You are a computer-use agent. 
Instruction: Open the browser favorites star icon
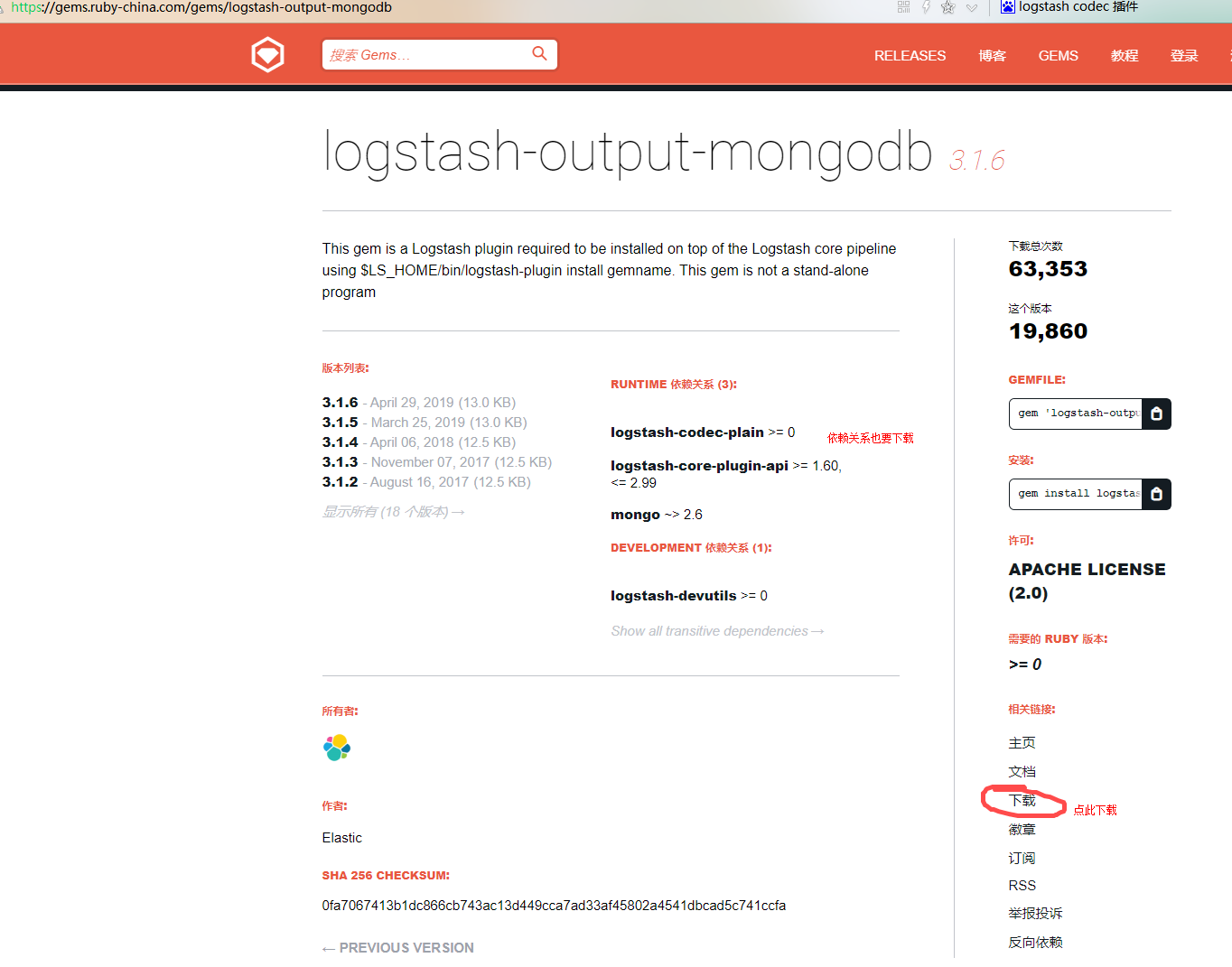coord(947,7)
